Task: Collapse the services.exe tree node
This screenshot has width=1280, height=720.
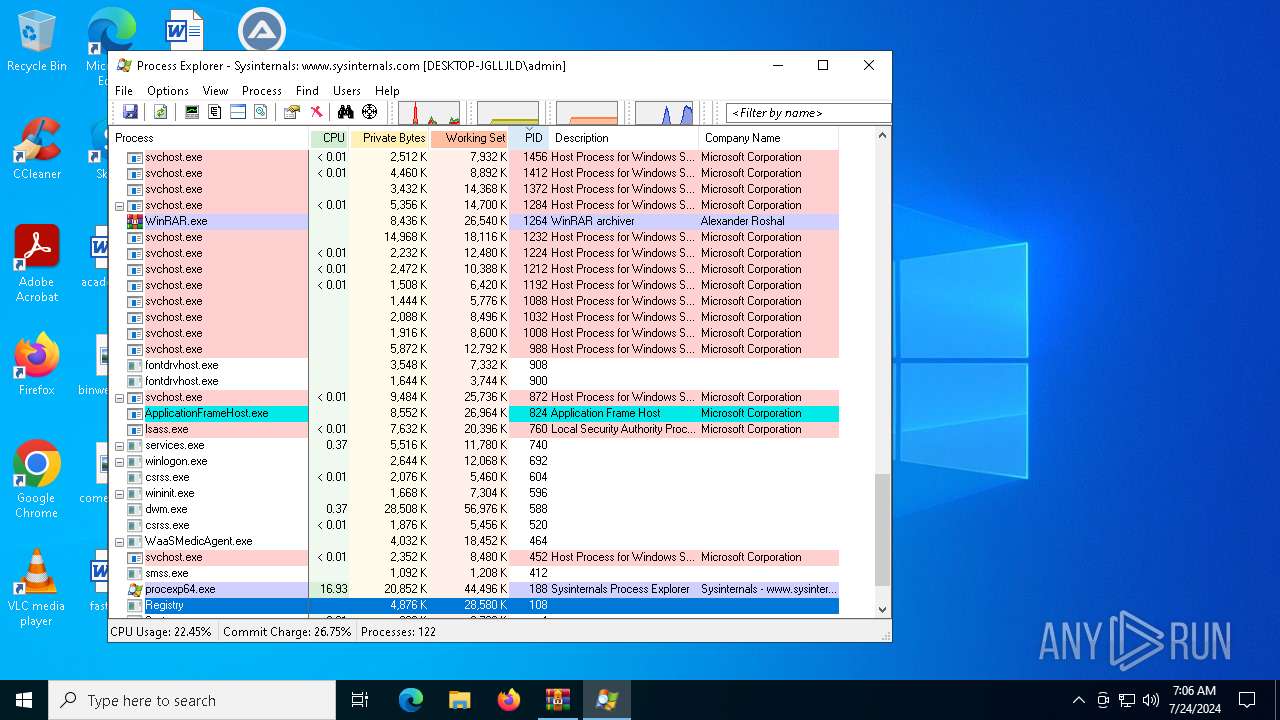Action: [x=119, y=445]
